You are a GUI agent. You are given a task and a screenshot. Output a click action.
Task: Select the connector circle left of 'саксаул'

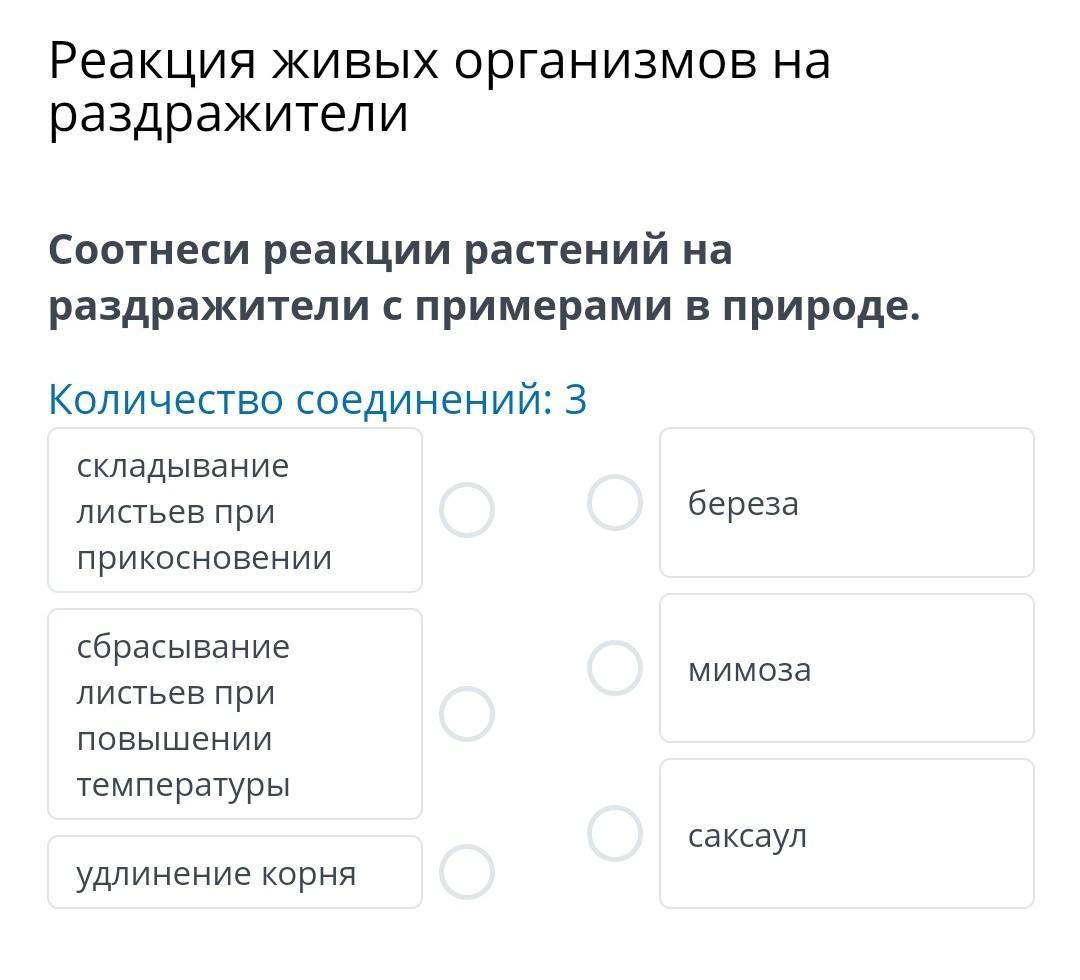click(x=614, y=834)
